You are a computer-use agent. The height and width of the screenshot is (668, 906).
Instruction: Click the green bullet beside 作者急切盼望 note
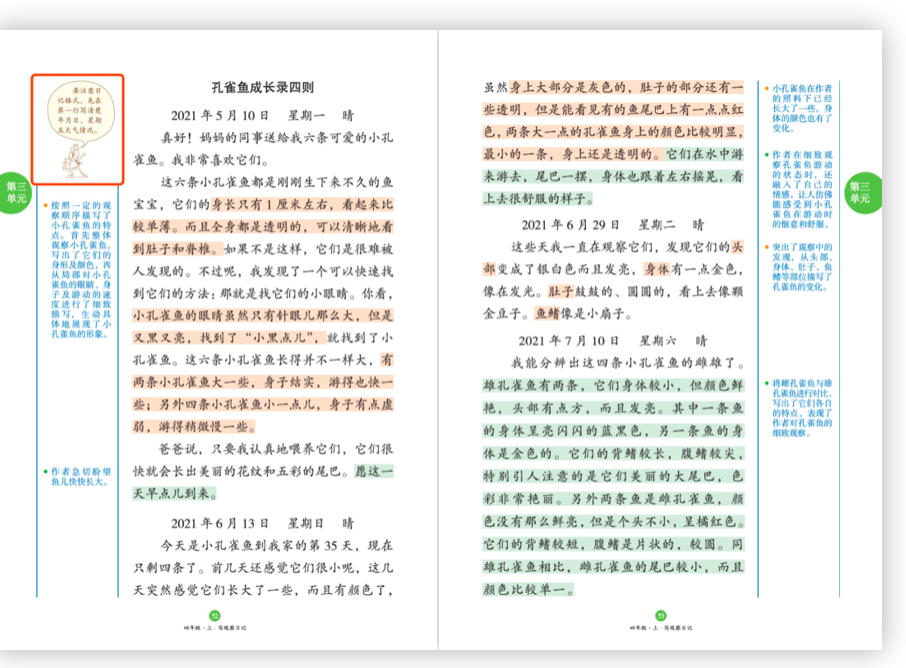coord(45,472)
